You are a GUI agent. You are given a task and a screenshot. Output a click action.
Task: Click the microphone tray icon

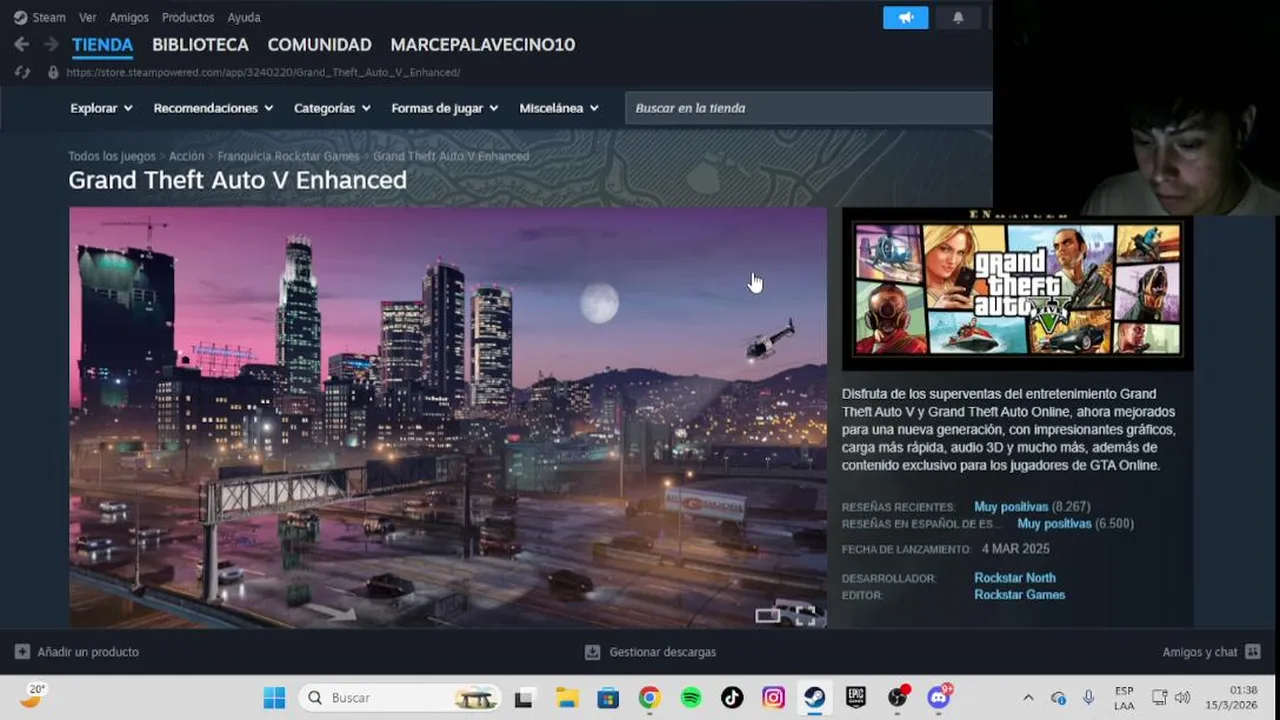(1089, 698)
